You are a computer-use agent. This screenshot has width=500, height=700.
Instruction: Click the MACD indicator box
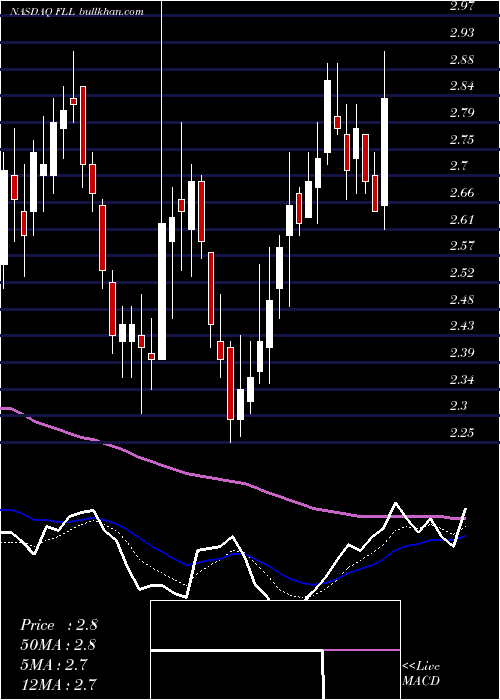[x=275, y=650]
